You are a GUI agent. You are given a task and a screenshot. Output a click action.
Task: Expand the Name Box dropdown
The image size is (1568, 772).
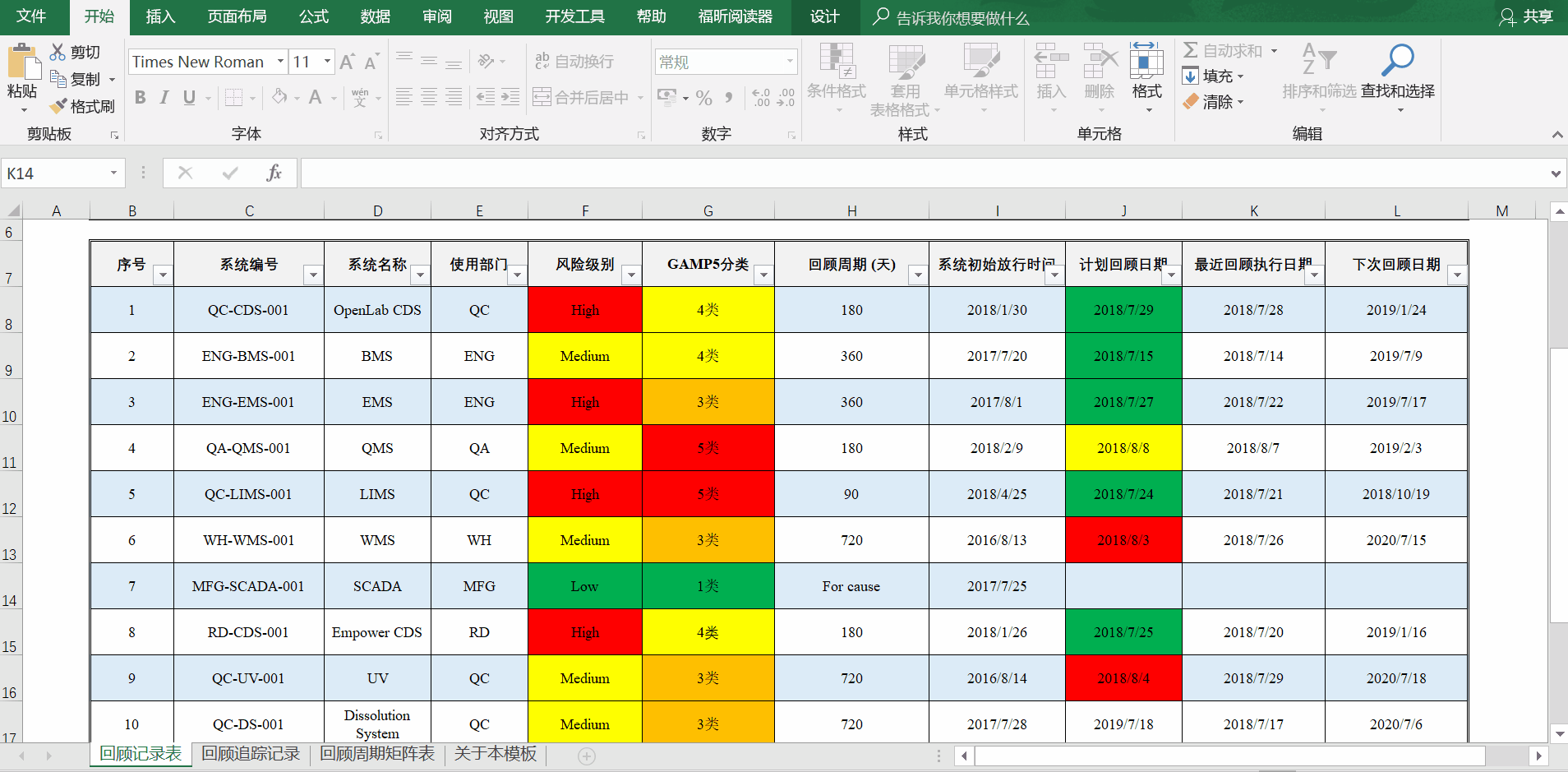click(113, 173)
